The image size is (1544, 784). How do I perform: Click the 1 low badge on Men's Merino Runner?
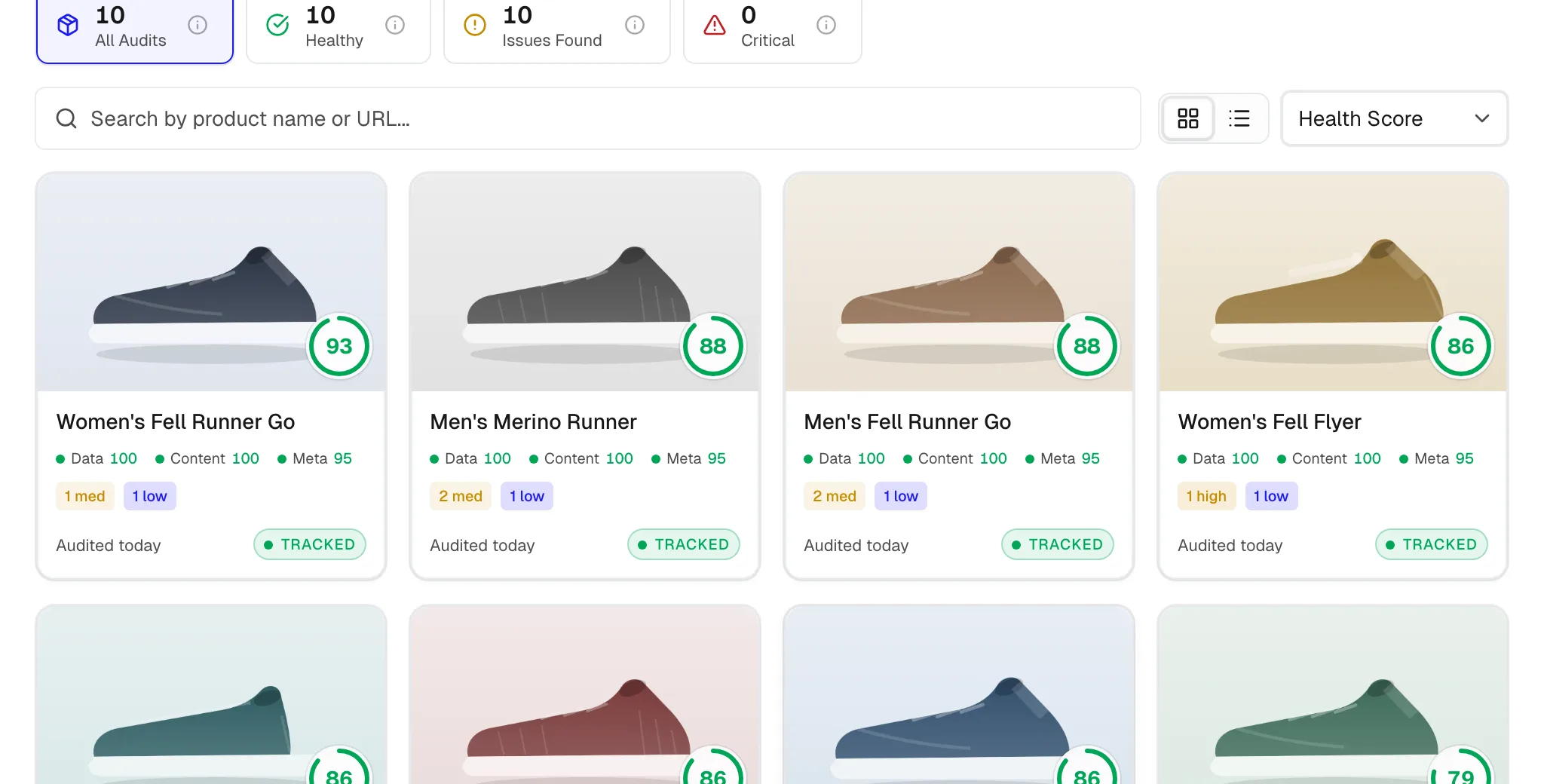[x=527, y=496]
